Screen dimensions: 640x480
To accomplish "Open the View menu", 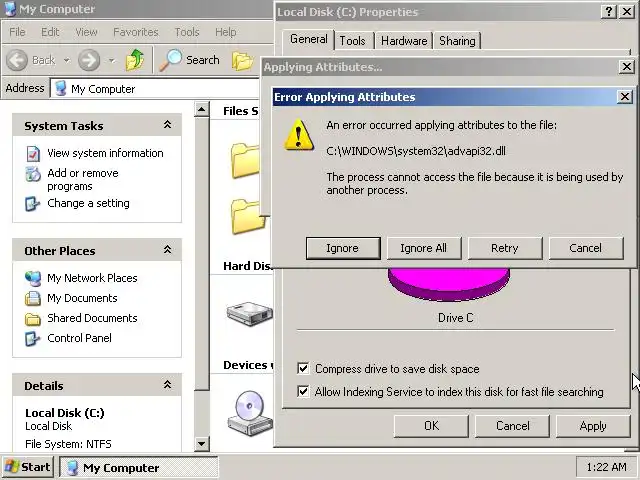I will (x=86, y=32).
